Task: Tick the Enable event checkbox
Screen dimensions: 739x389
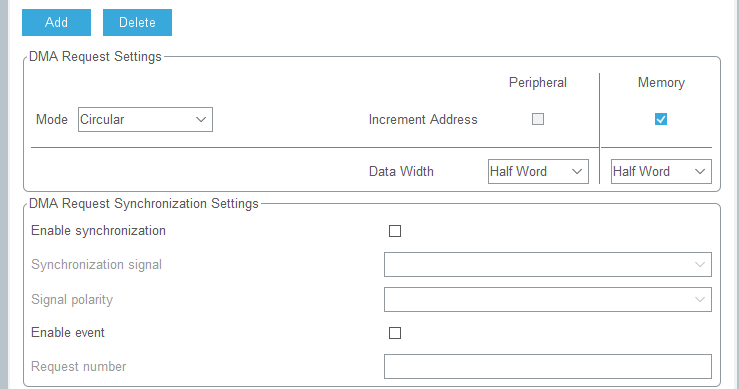Action: click(x=395, y=333)
